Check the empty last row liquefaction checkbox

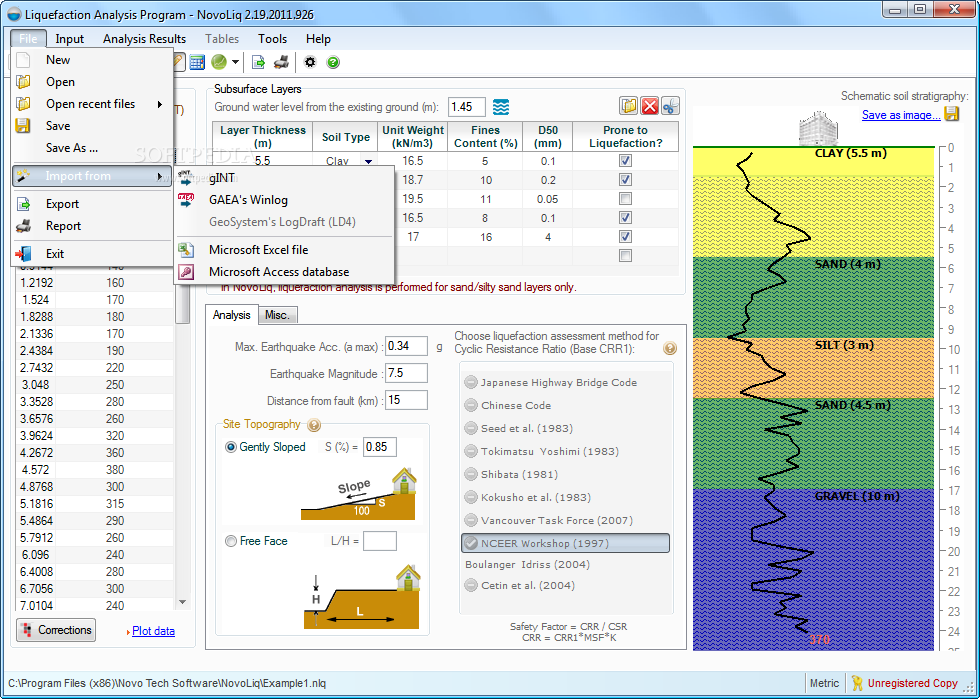[x=625, y=255]
